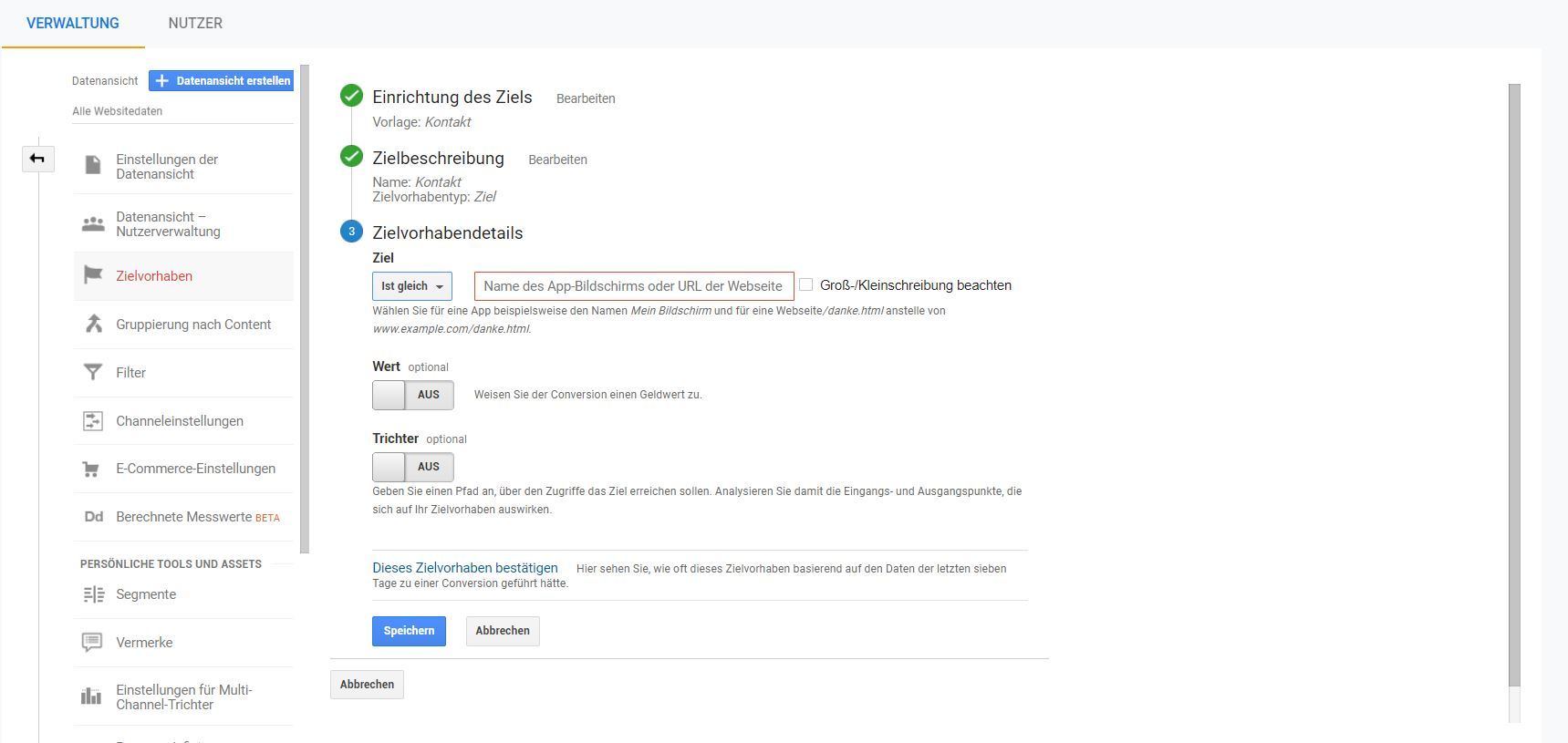
Task: Click the blue Speichern button
Action: point(409,631)
